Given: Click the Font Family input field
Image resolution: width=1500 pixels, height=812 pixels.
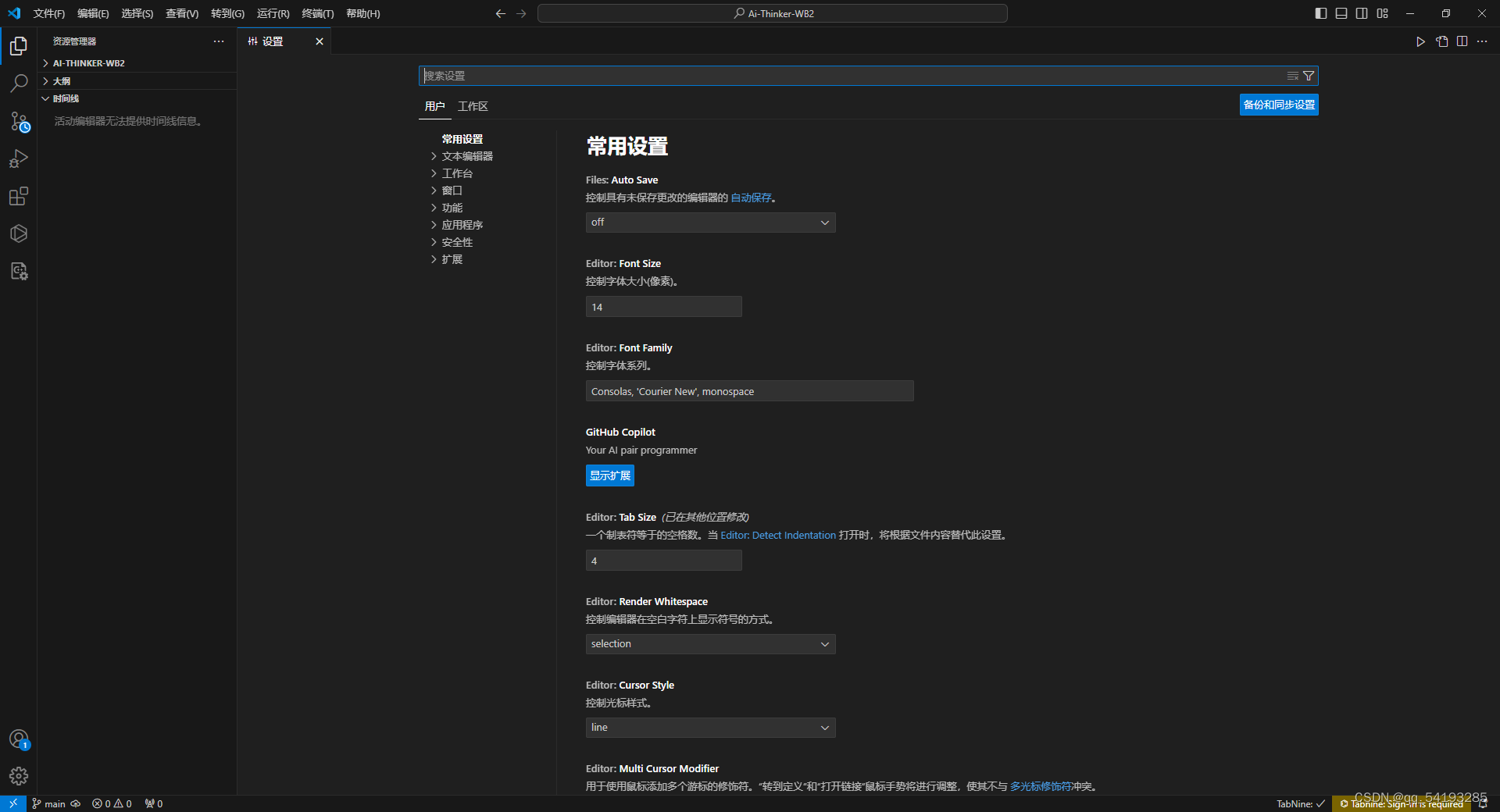Looking at the screenshot, I should [x=749, y=391].
